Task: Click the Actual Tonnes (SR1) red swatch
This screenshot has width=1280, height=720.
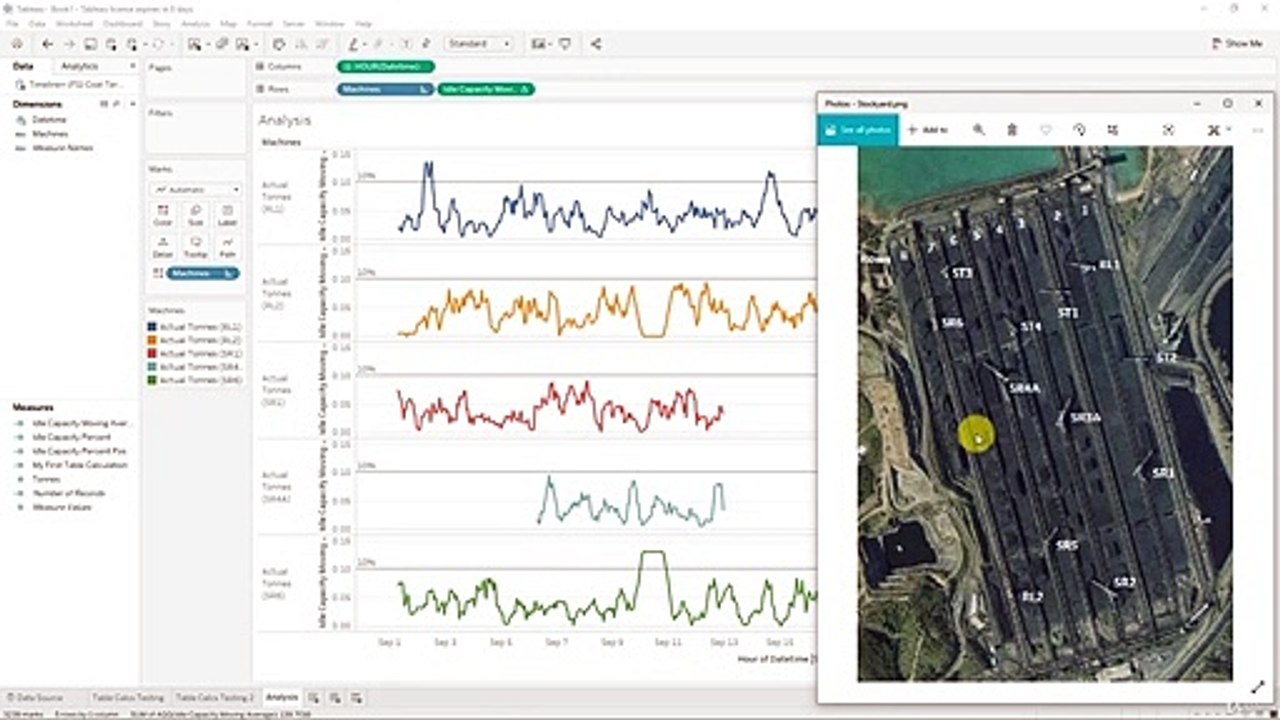Action: 152,353
